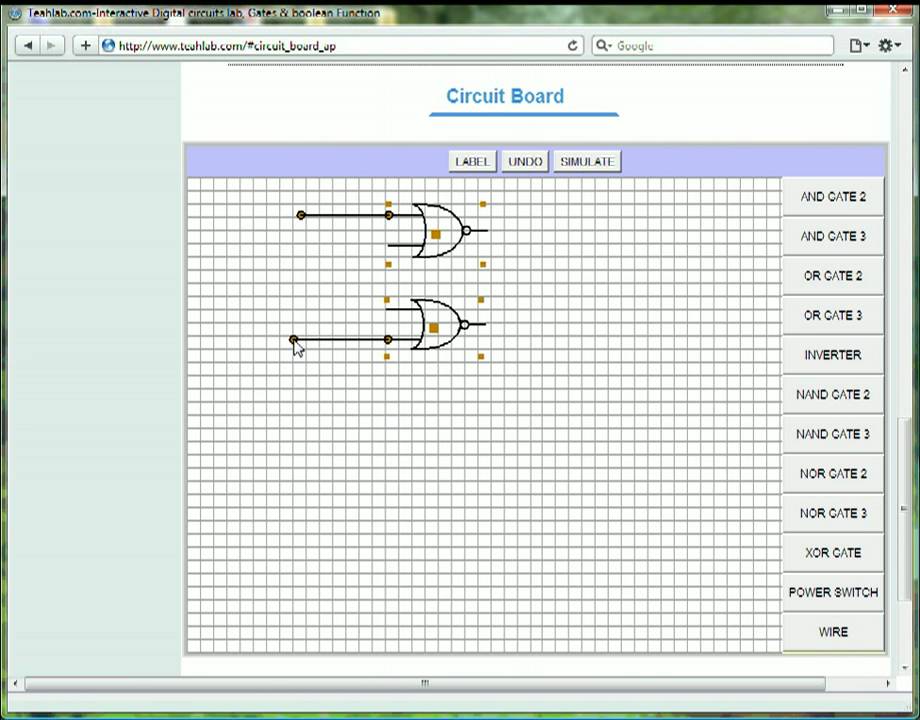Select OR GATE 3 component

click(833, 316)
